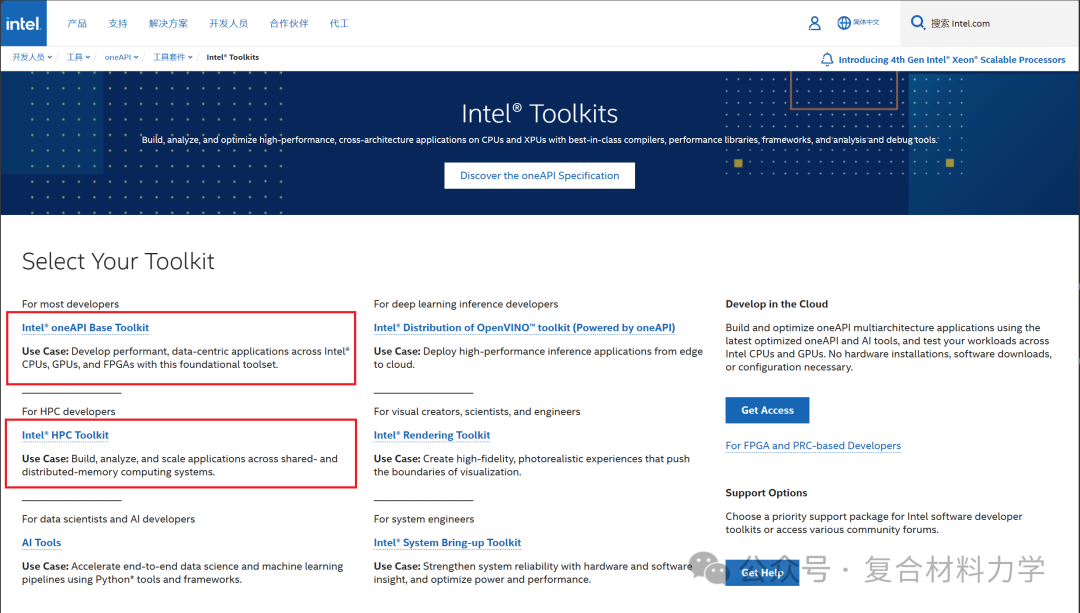Expand the 工具套件 breadcrumb dropdown
1080x613 pixels.
(172, 57)
